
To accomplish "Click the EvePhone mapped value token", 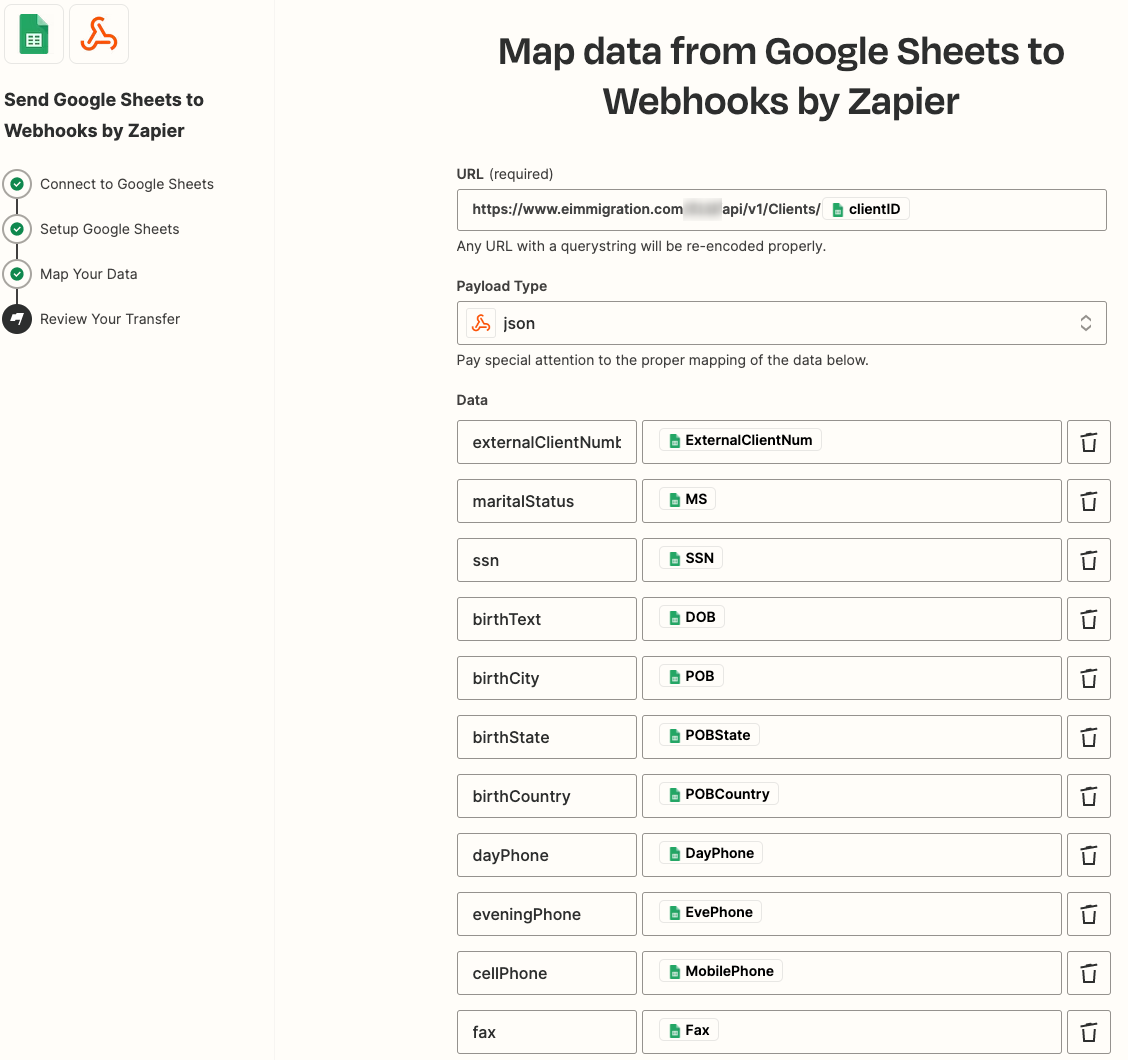I will point(711,912).
